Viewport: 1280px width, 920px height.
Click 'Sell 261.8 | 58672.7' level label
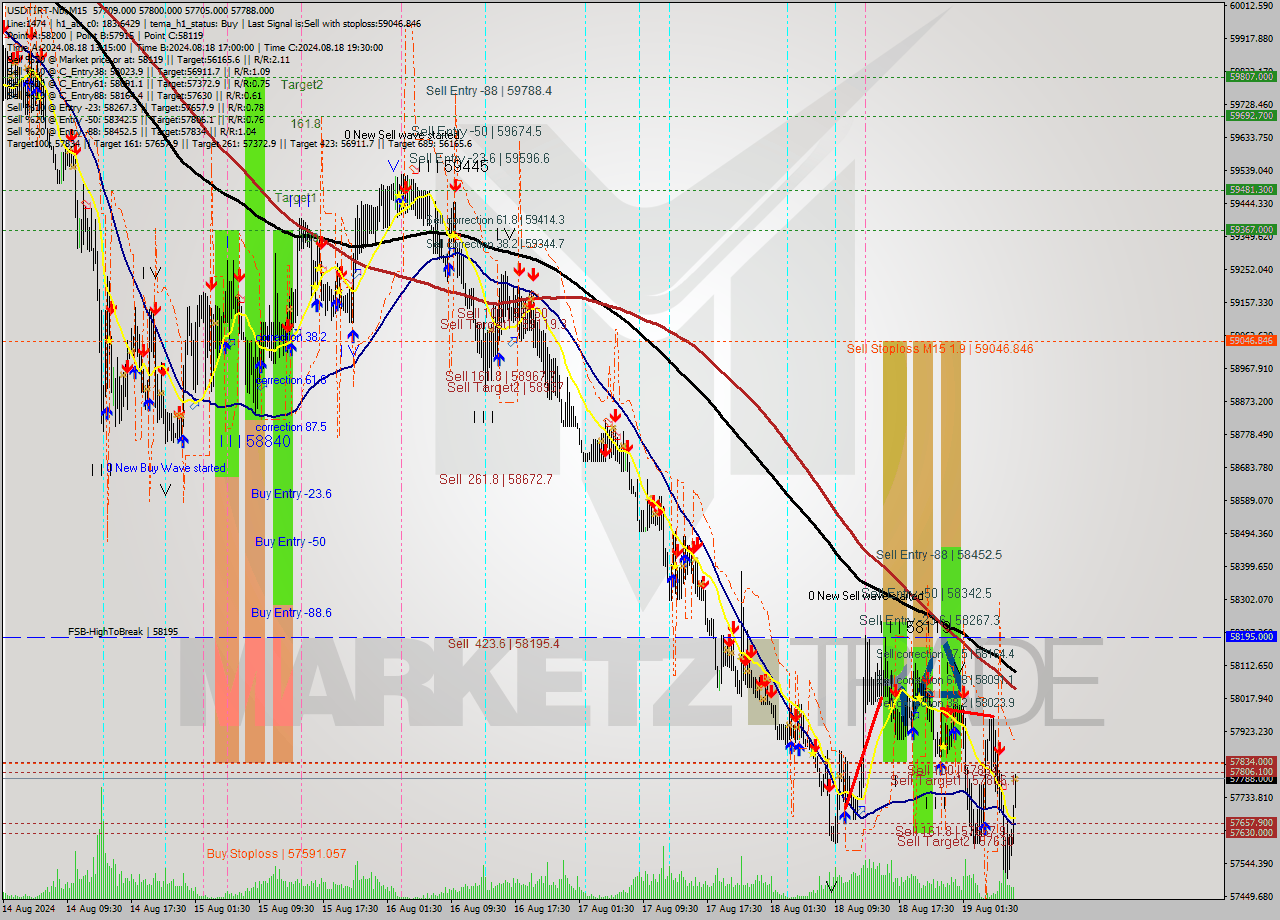tap(496, 480)
